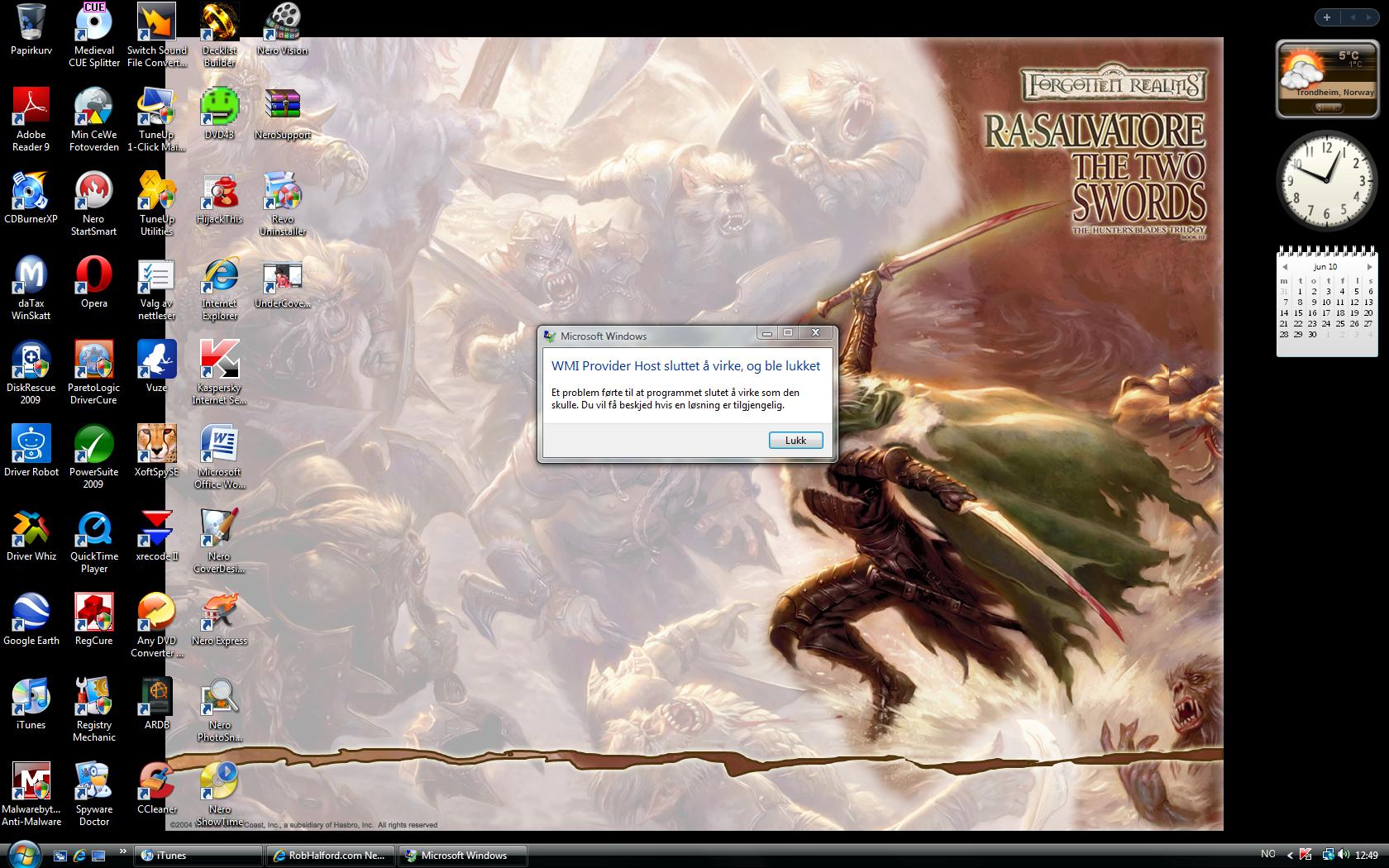
Task: Open CCleaner desktop icon
Action: (x=156, y=789)
